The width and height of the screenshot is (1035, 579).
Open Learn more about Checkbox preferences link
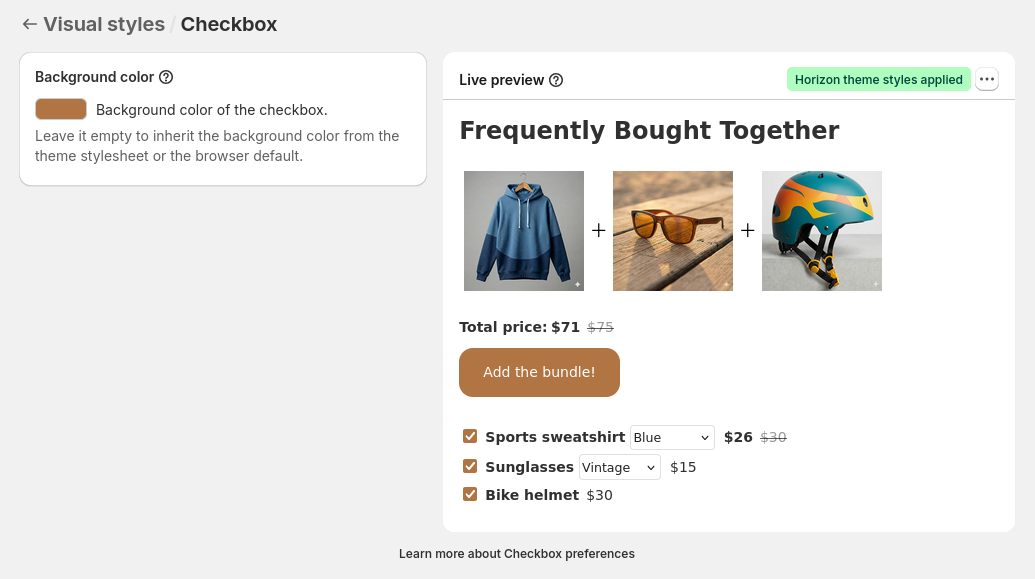516,554
